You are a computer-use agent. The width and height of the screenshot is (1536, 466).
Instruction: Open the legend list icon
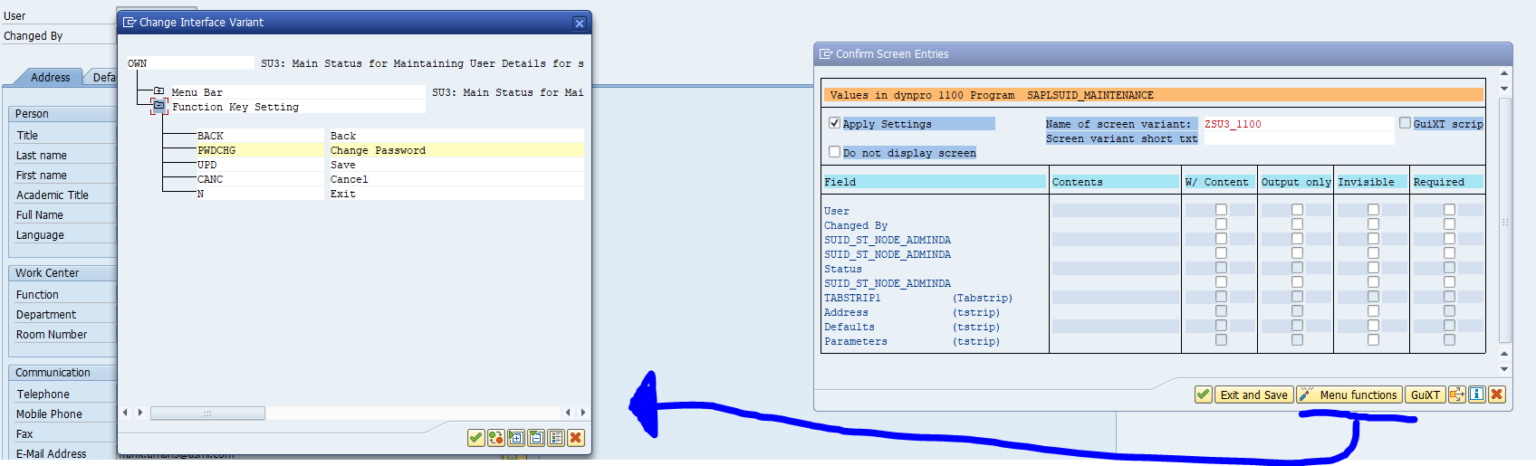tap(555, 438)
